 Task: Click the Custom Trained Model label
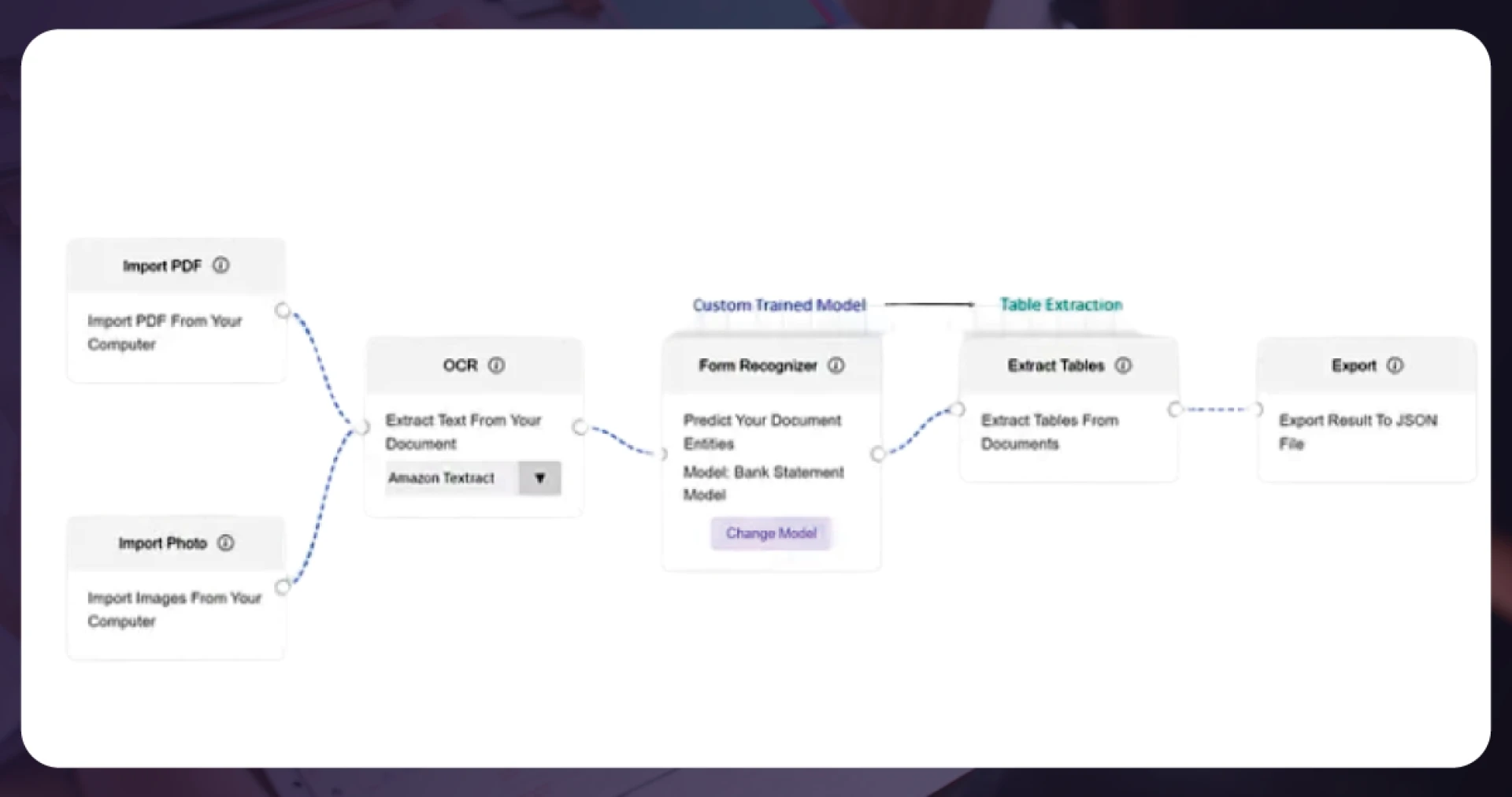click(x=779, y=305)
